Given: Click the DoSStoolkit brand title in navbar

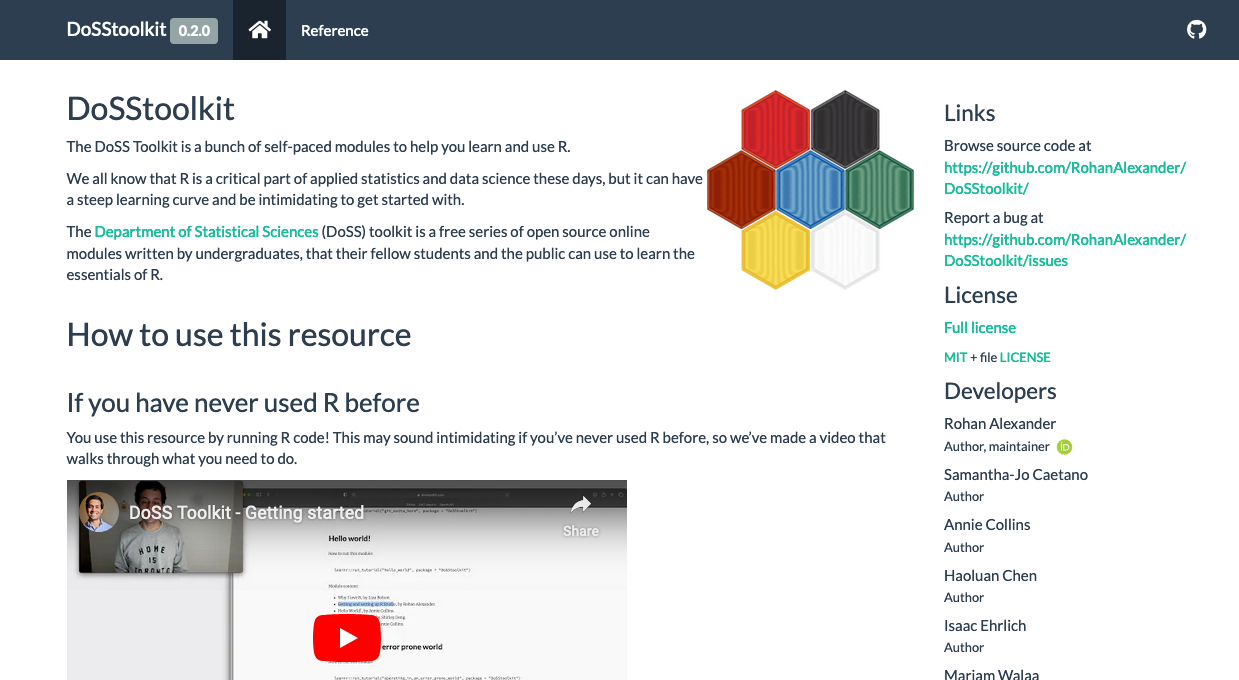Looking at the screenshot, I should 116,30.
